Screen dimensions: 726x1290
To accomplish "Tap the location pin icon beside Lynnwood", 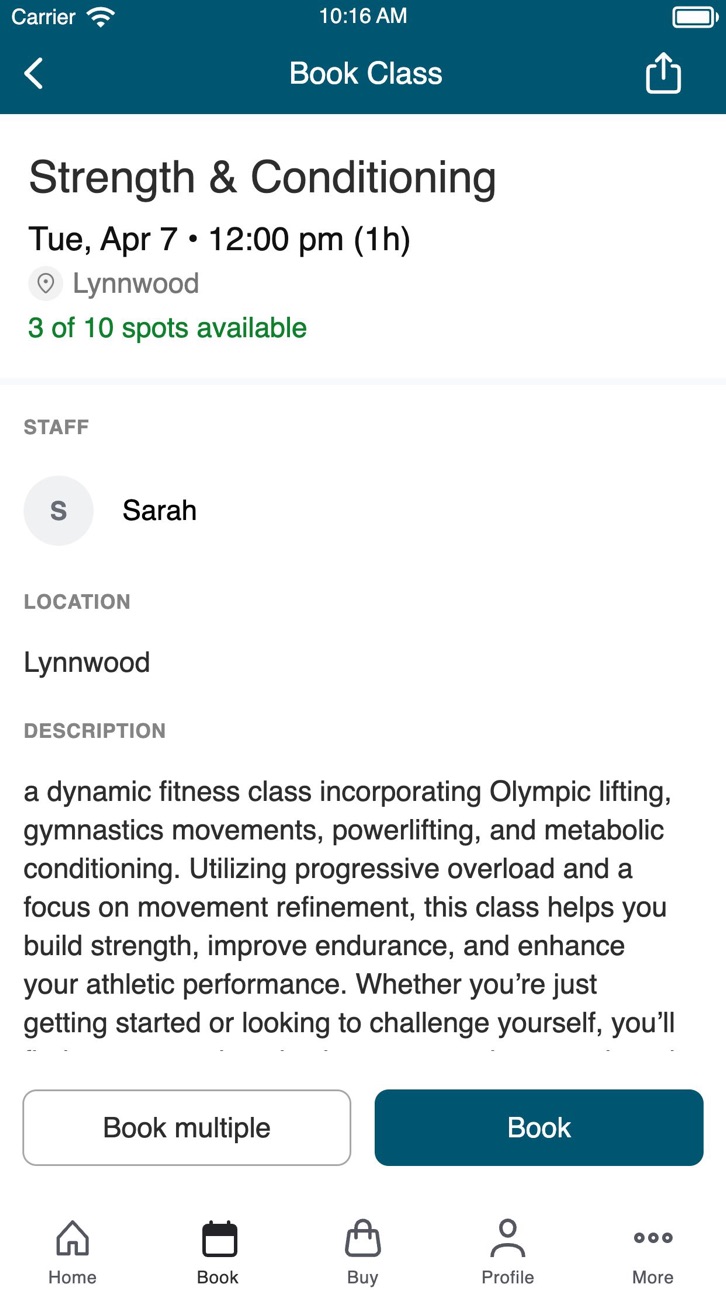I will tap(44, 284).
